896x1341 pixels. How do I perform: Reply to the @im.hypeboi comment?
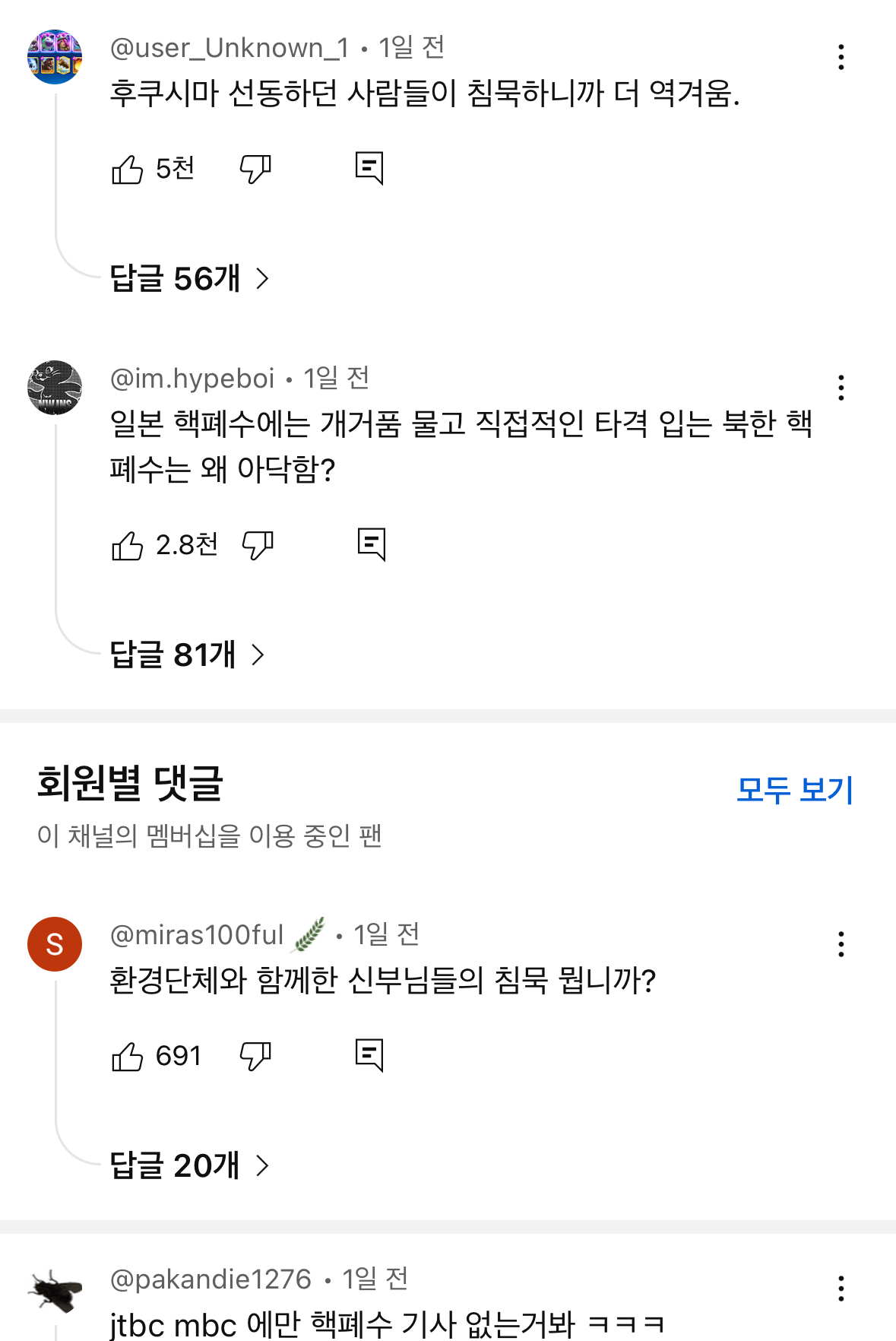pyautogui.click(x=372, y=544)
